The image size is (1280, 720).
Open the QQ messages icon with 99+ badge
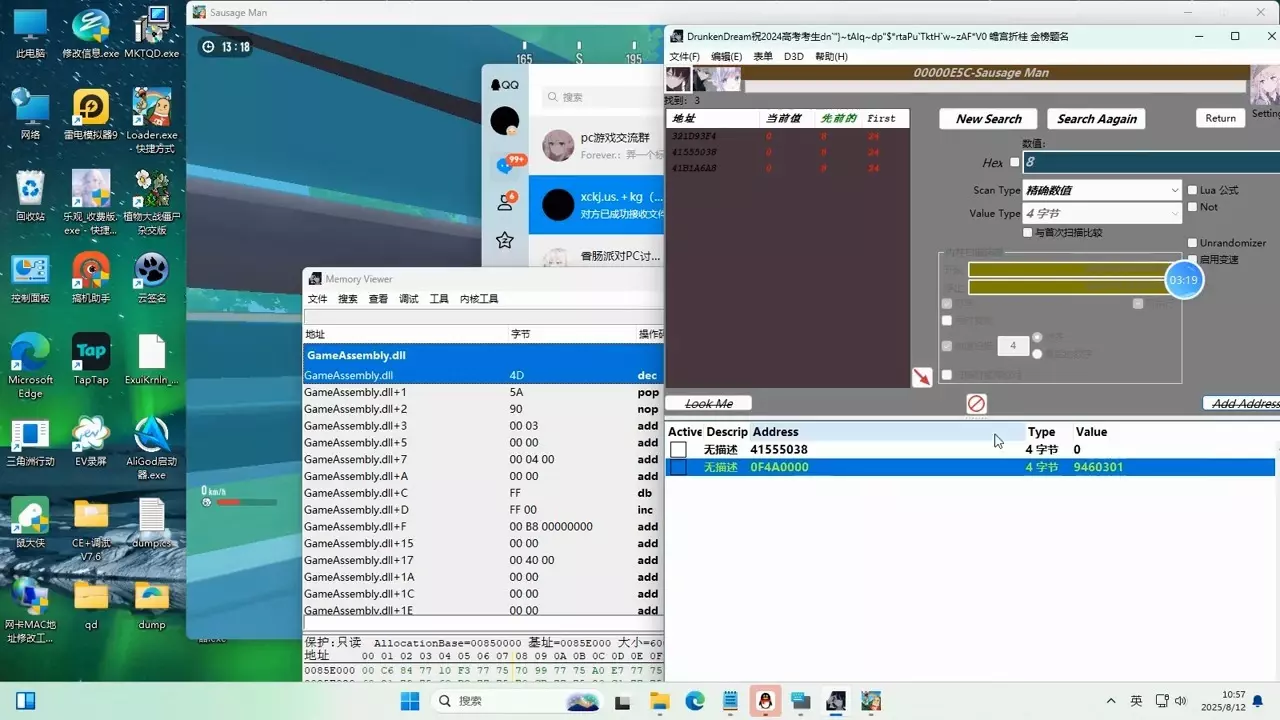pos(507,164)
